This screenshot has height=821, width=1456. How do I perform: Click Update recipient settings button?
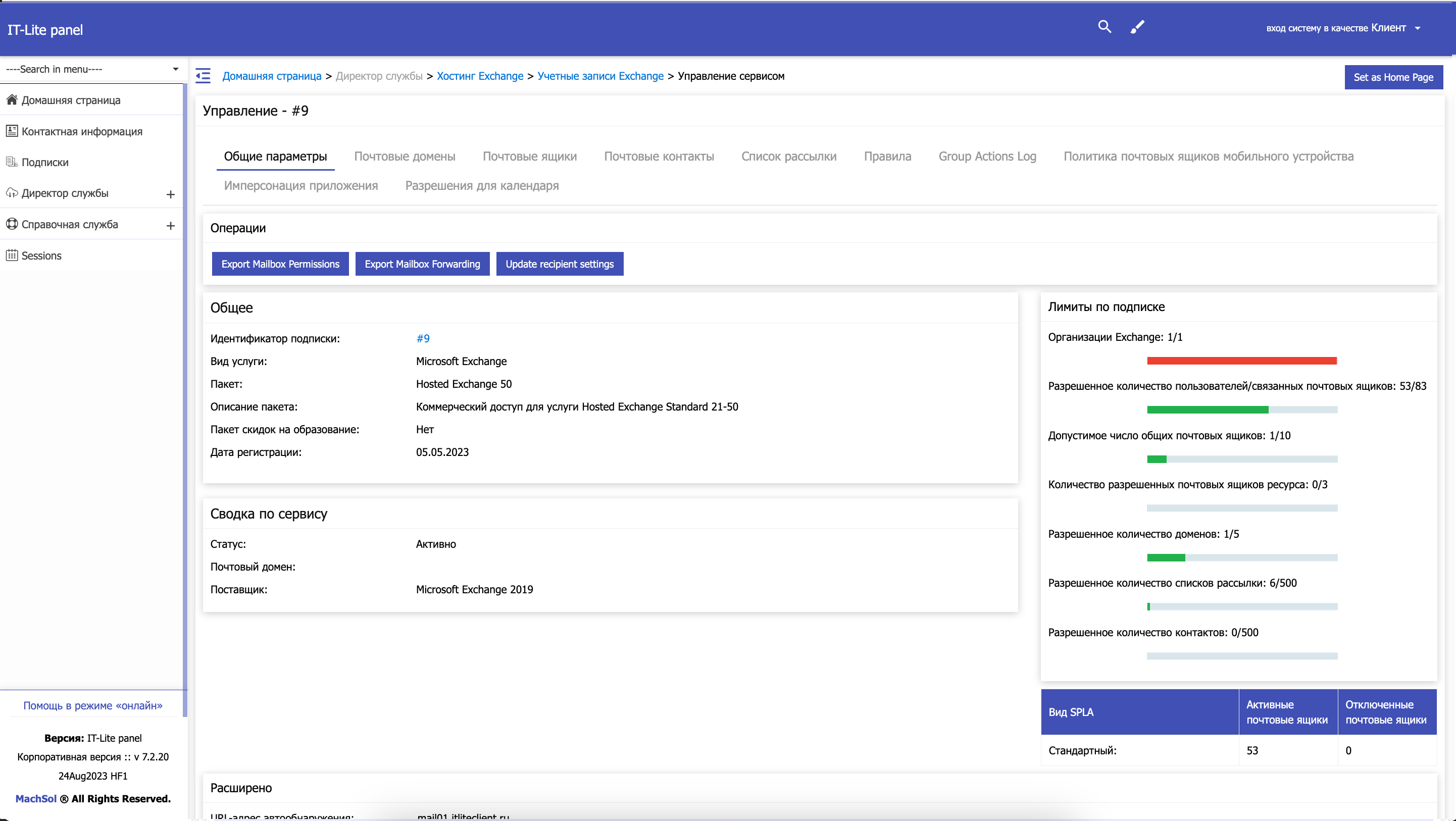pos(560,264)
